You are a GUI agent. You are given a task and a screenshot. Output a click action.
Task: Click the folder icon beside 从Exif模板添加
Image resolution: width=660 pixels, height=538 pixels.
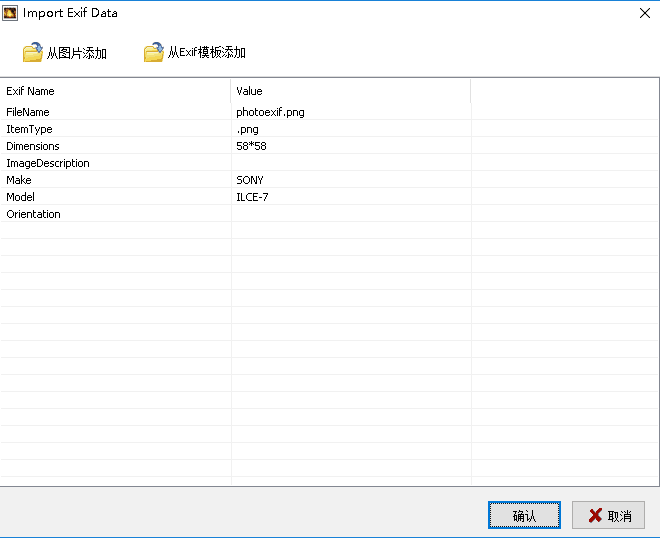pyautogui.click(x=153, y=53)
